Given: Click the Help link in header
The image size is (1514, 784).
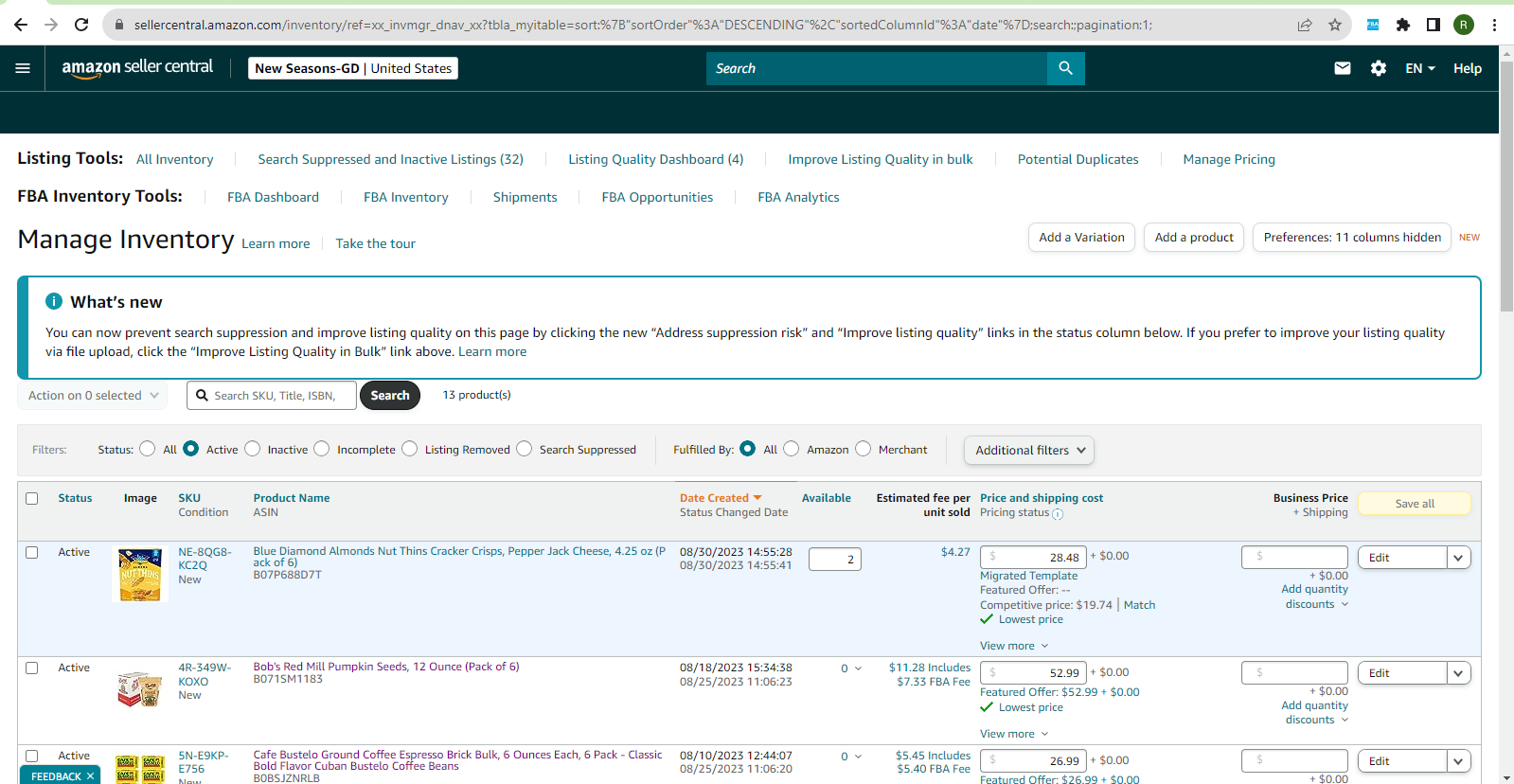Looking at the screenshot, I should coord(1468,68).
